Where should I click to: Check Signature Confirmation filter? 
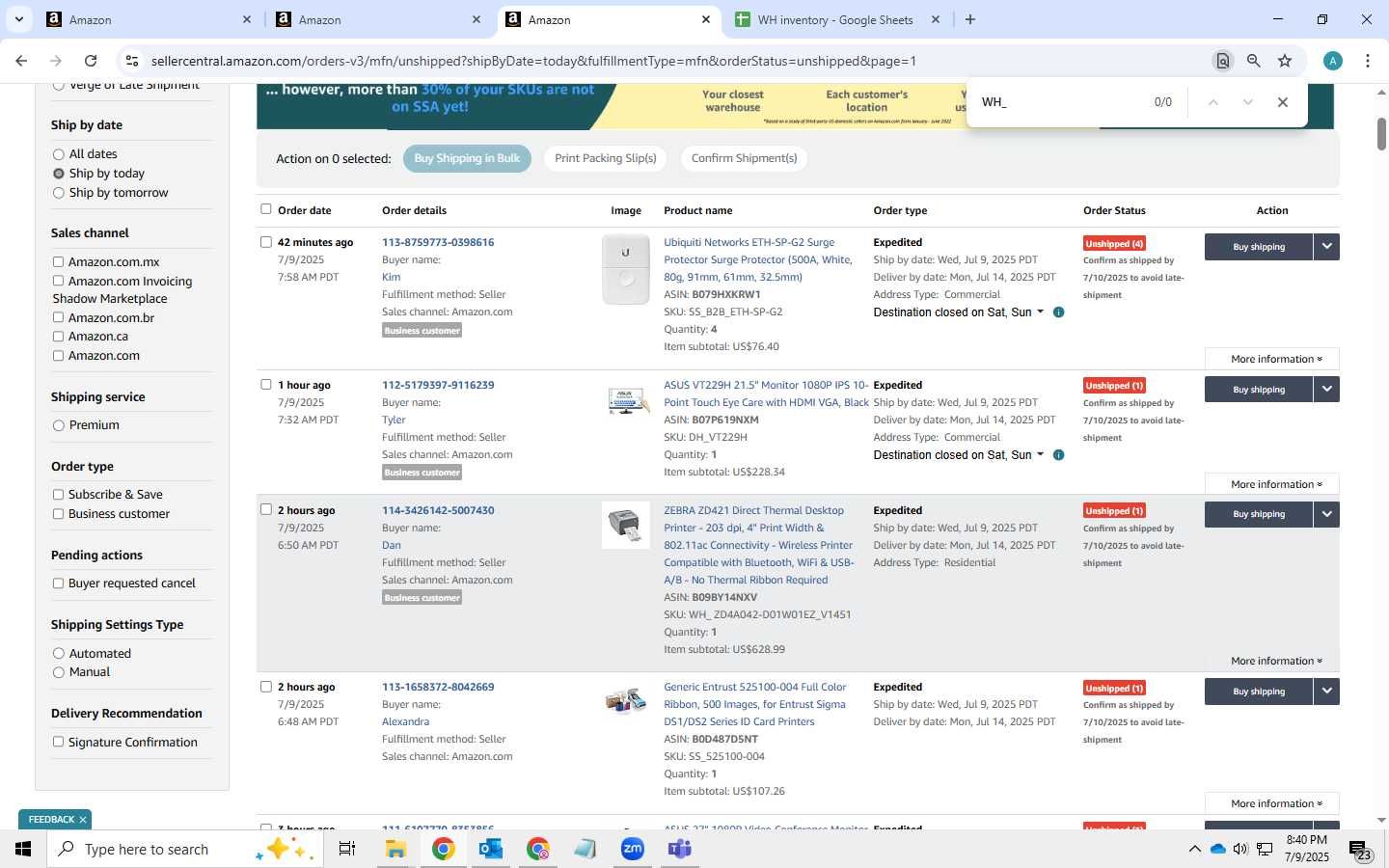click(x=58, y=743)
